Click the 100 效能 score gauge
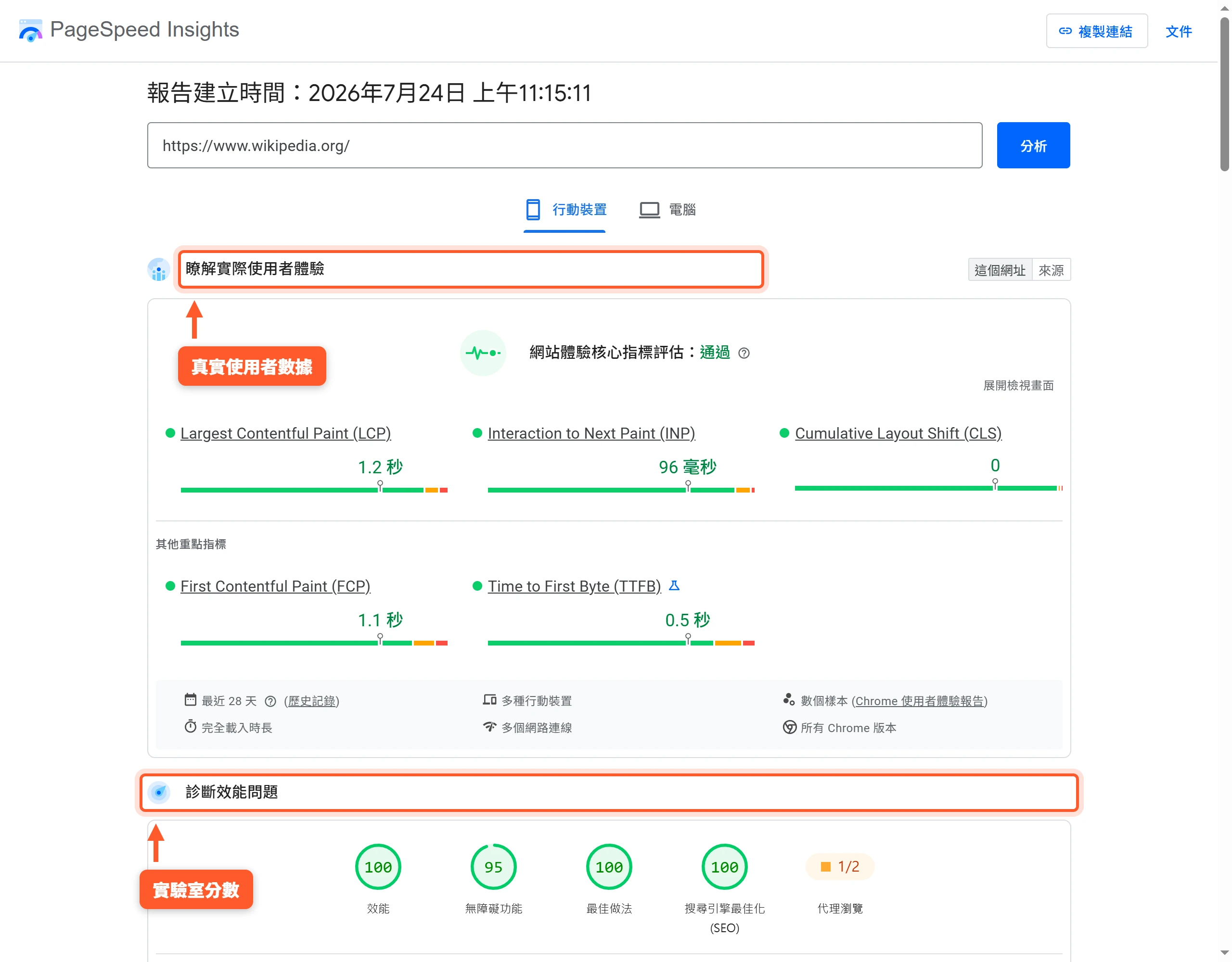The width and height of the screenshot is (1232, 962). point(378,867)
